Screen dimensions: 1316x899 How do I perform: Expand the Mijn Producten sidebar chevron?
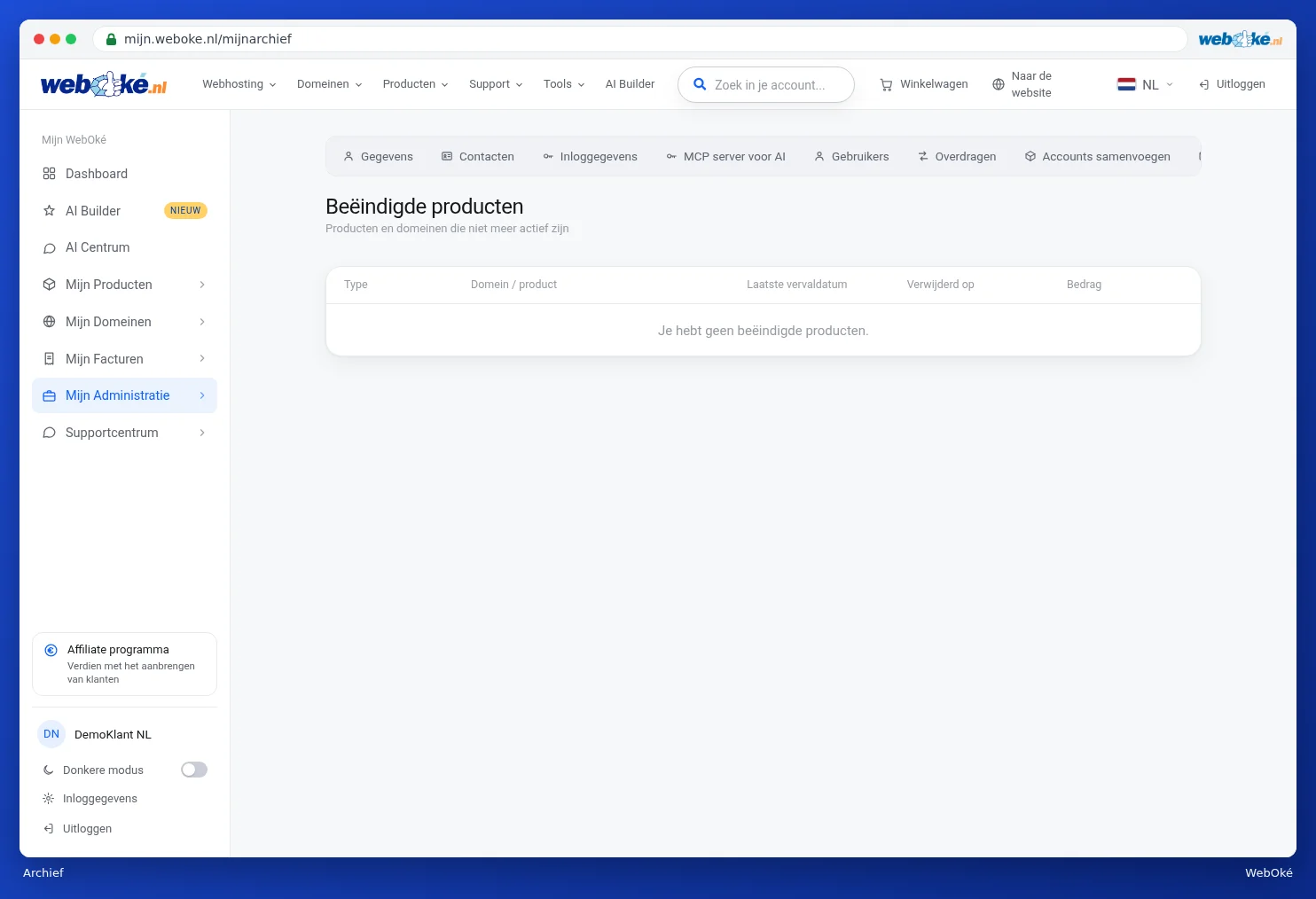[x=202, y=285]
